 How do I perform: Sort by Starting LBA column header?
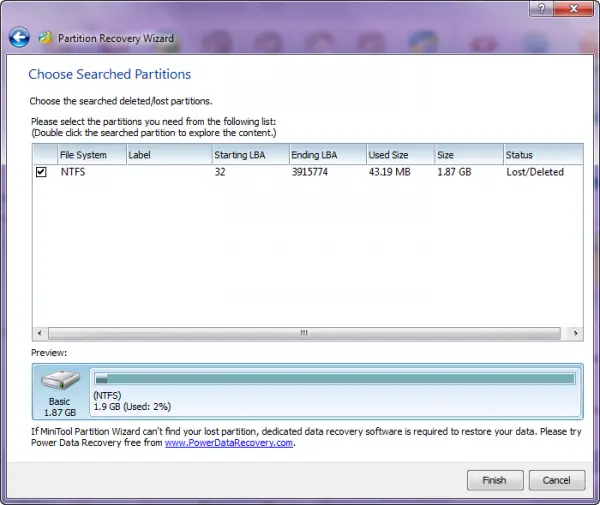(251, 155)
